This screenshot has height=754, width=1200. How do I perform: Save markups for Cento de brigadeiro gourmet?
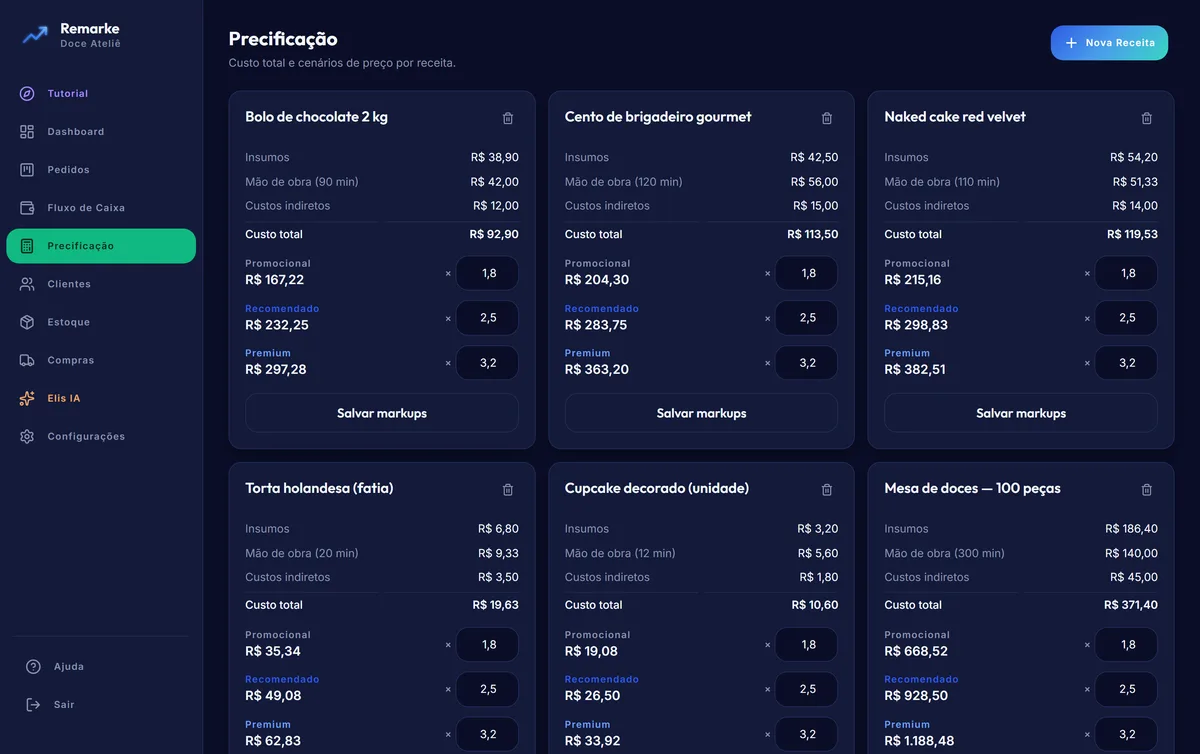point(701,413)
